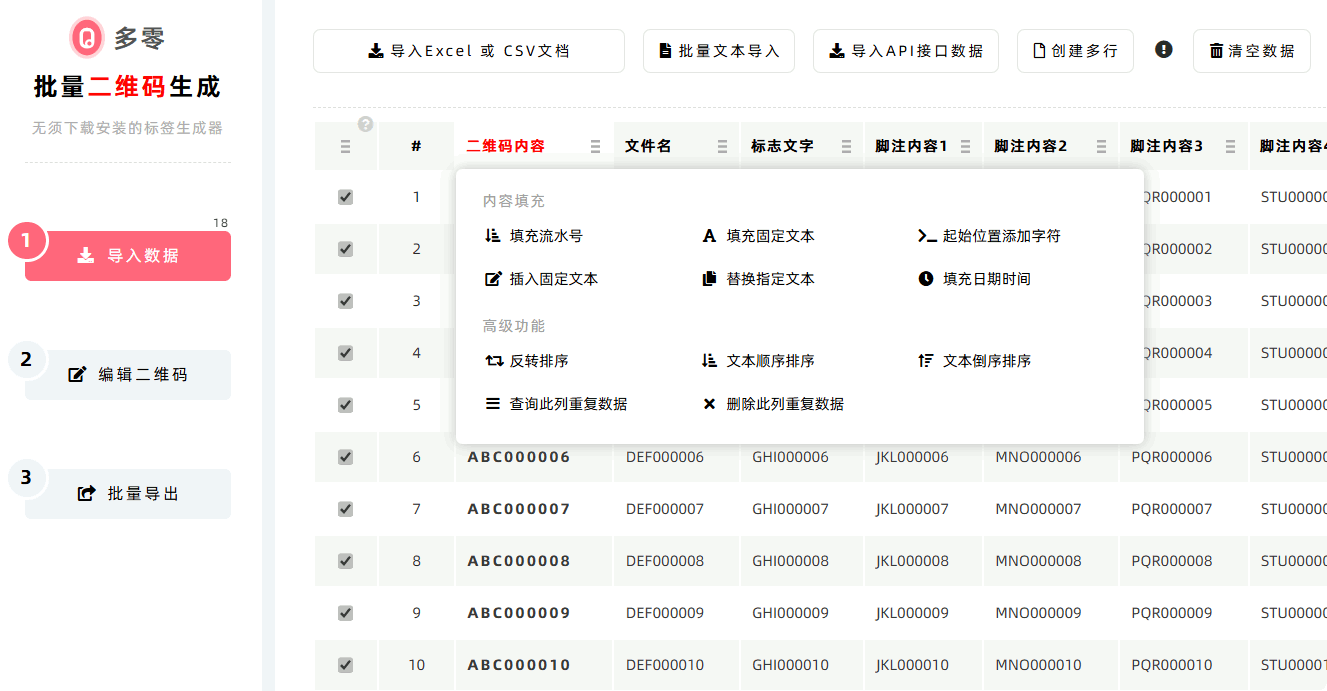
Task: Uncheck the checkbox for row 1
Action: point(346,197)
